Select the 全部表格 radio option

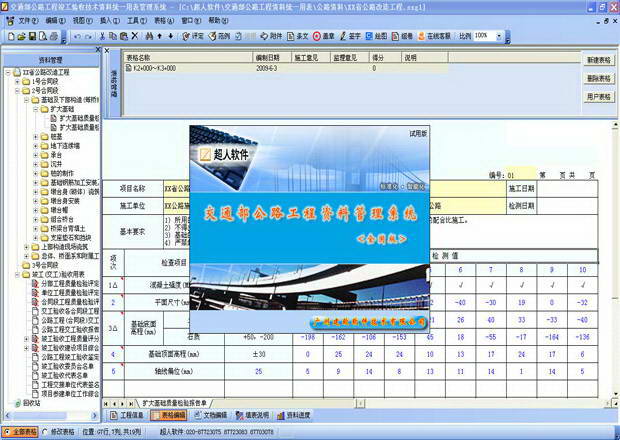pyautogui.click(x=21, y=432)
